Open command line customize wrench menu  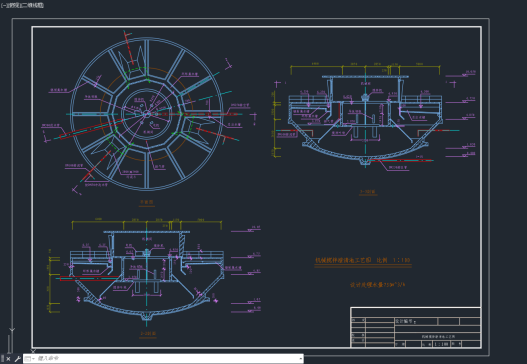(x=17, y=359)
